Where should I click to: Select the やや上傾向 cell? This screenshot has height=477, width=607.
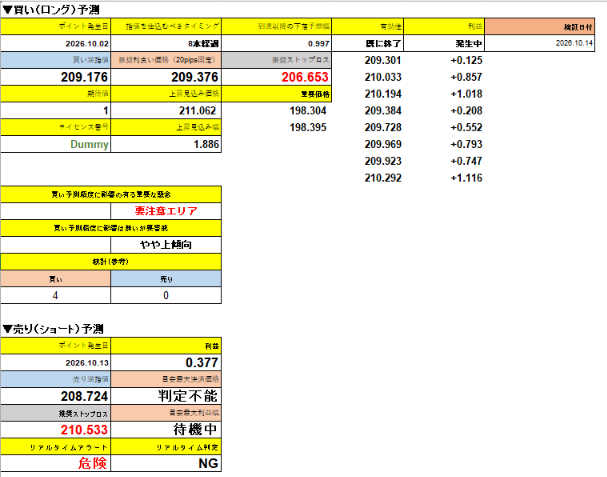(166, 245)
